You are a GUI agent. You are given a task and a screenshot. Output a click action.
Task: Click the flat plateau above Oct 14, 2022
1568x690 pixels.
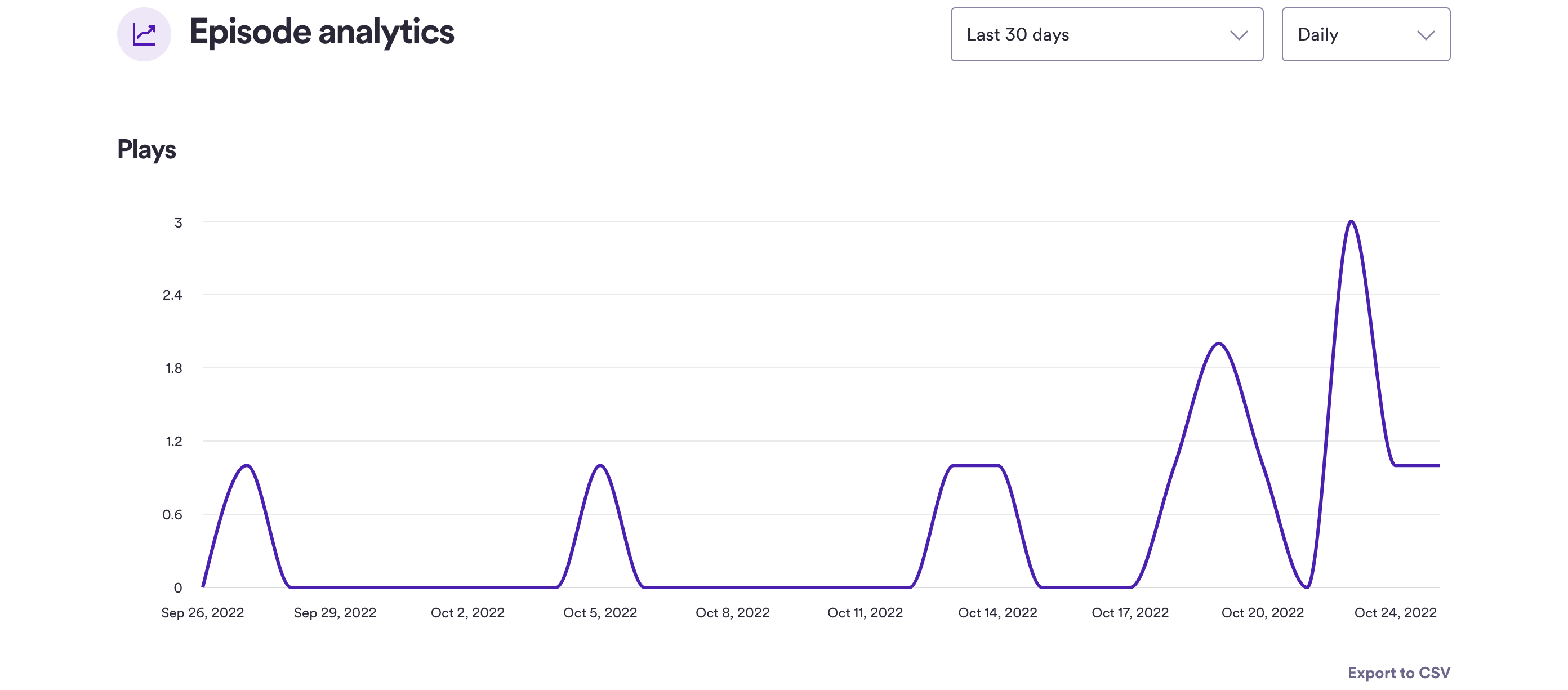975,465
